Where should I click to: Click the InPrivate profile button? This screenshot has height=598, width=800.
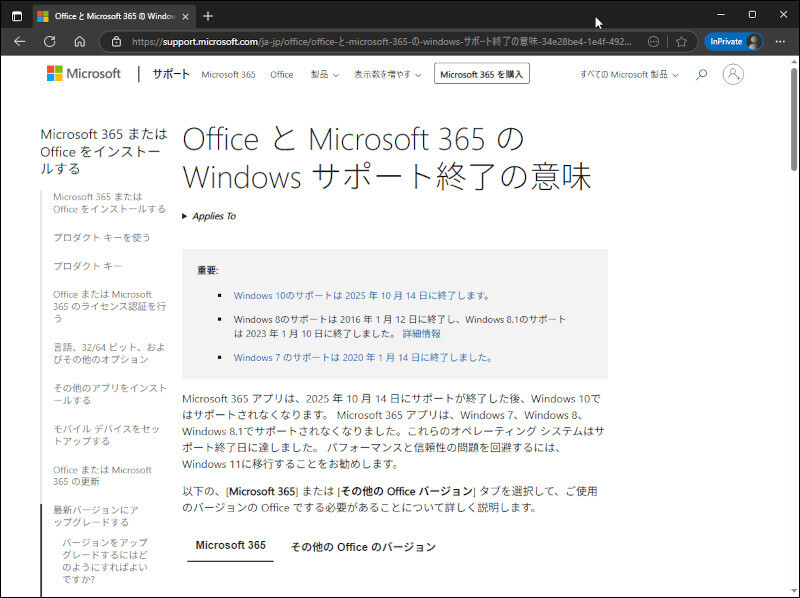point(734,41)
